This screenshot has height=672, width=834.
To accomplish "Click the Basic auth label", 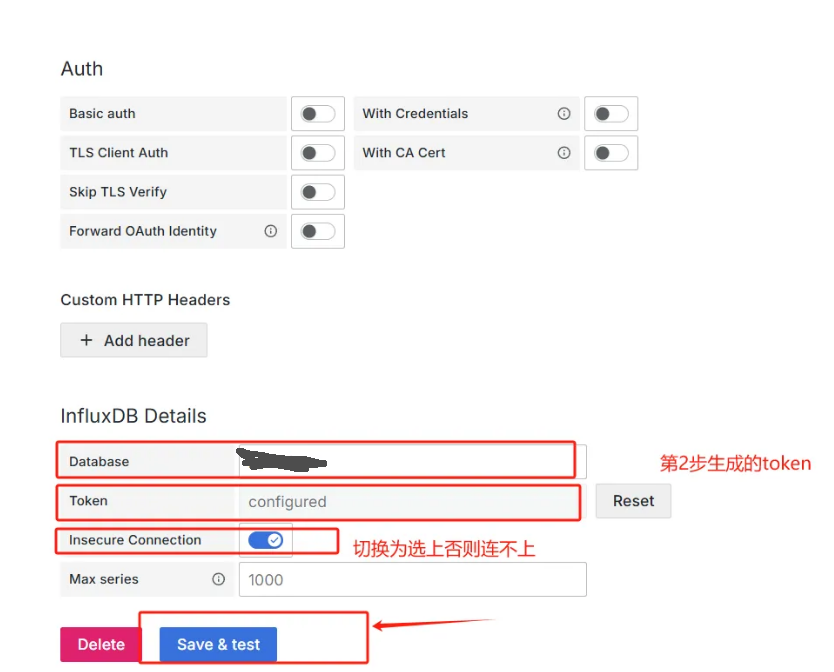I will pyautogui.click(x=102, y=113).
